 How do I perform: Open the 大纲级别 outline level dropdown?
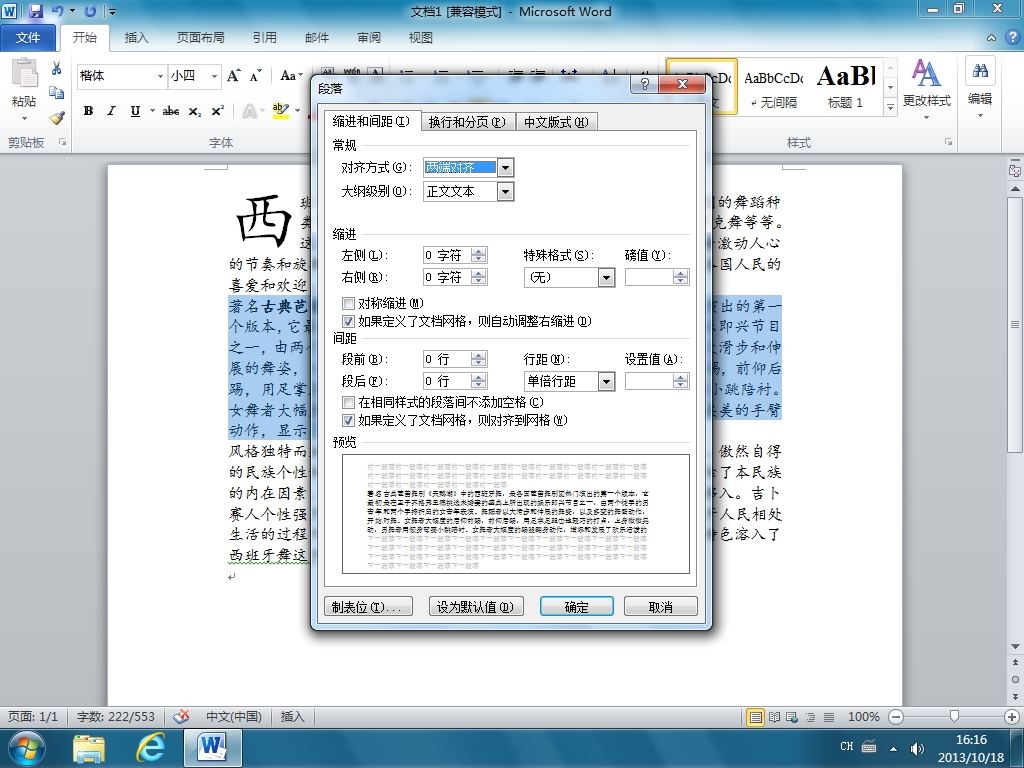pyautogui.click(x=505, y=191)
